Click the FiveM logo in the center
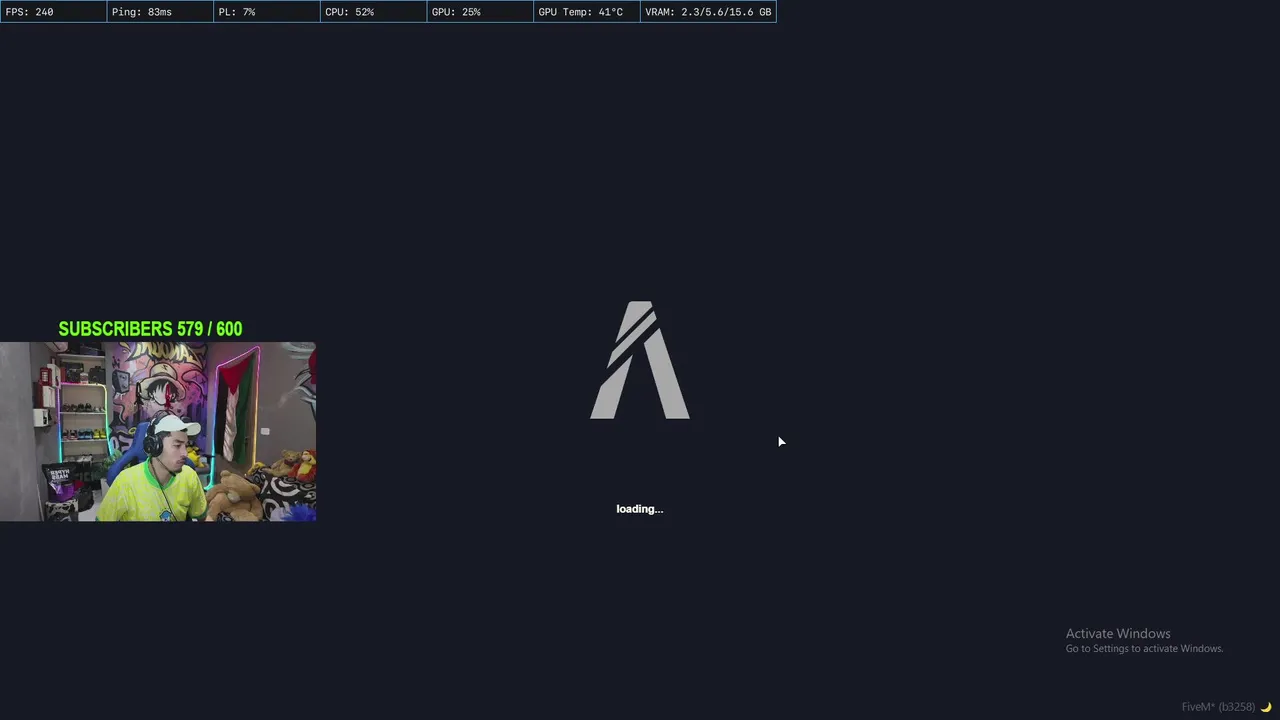This screenshot has height=720, width=1280. tap(640, 360)
